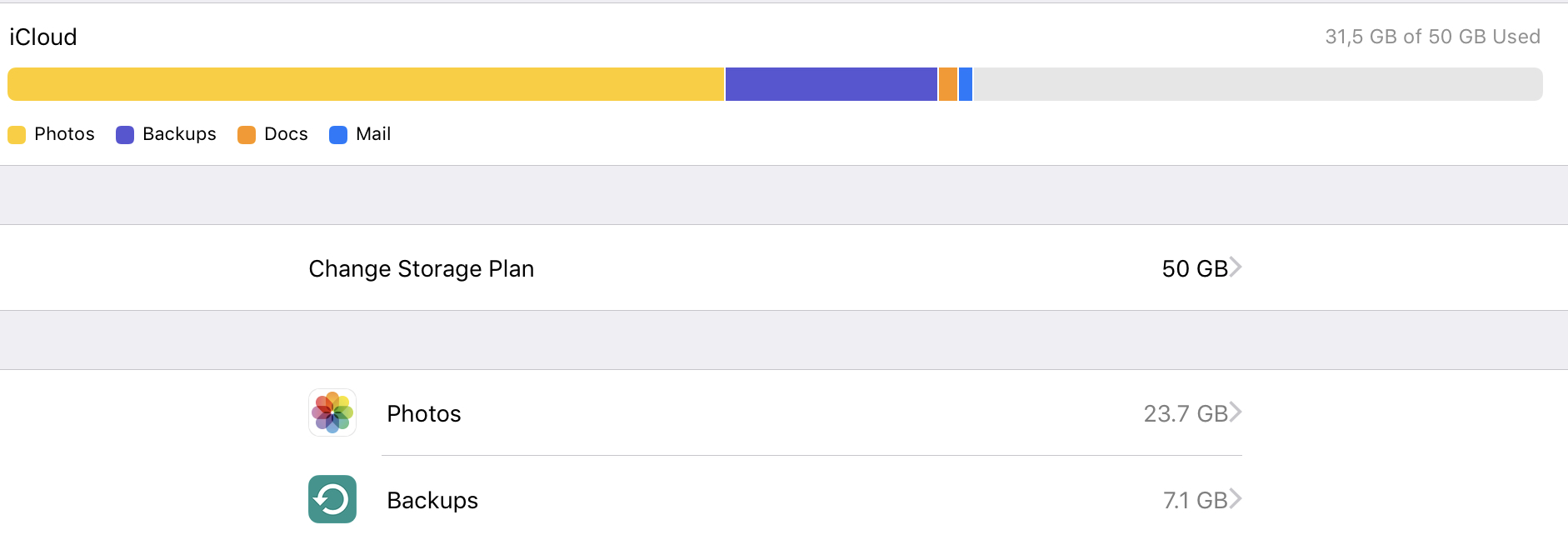Click the iCloud section heading

point(43,37)
